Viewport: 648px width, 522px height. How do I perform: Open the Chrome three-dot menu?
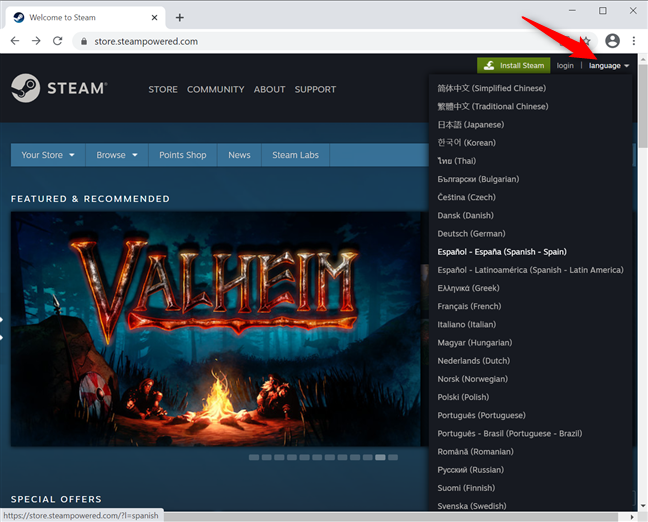pyautogui.click(x=634, y=41)
